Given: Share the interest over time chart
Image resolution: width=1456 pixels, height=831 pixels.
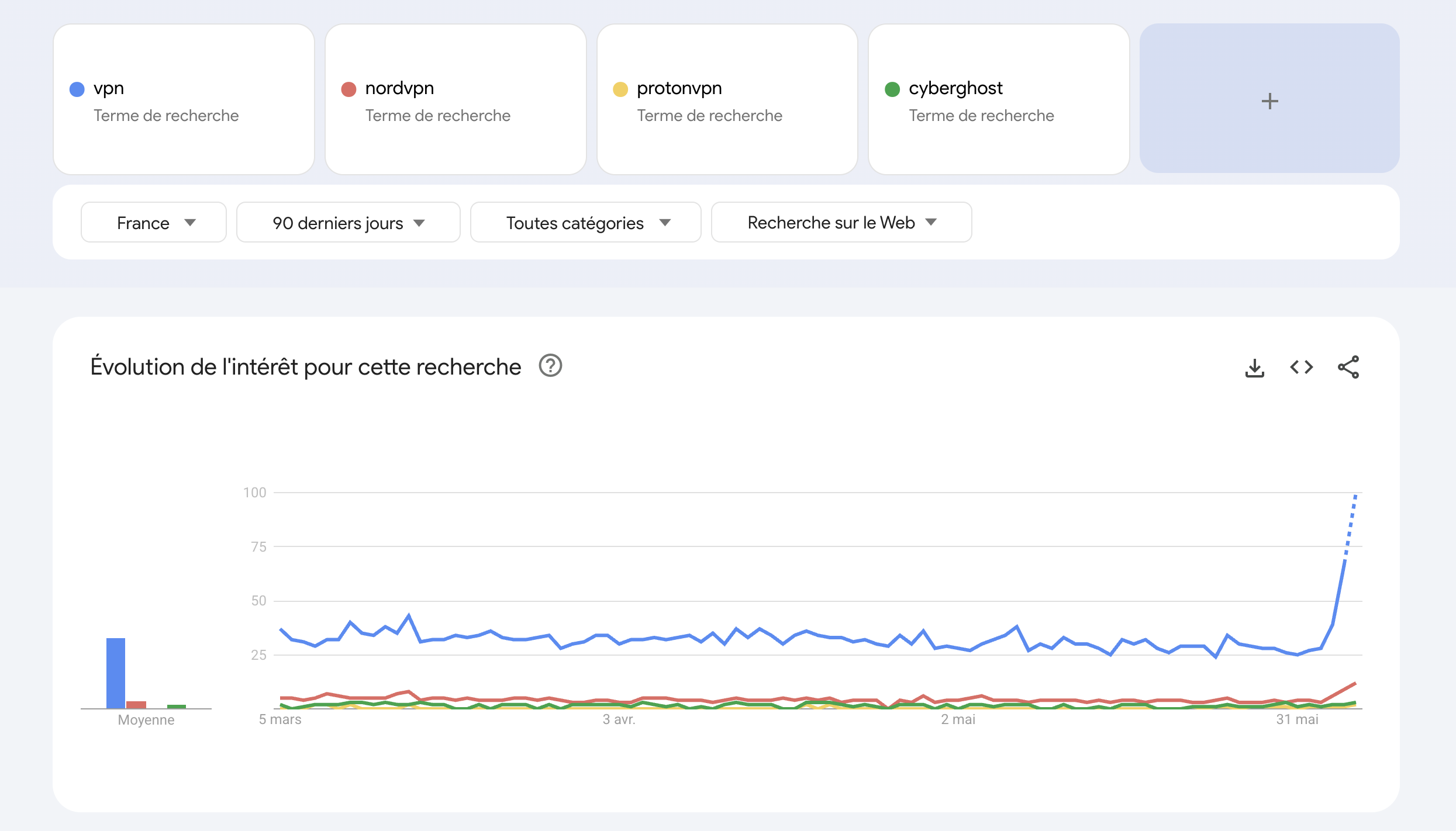Looking at the screenshot, I should (x=1348, y=367).
